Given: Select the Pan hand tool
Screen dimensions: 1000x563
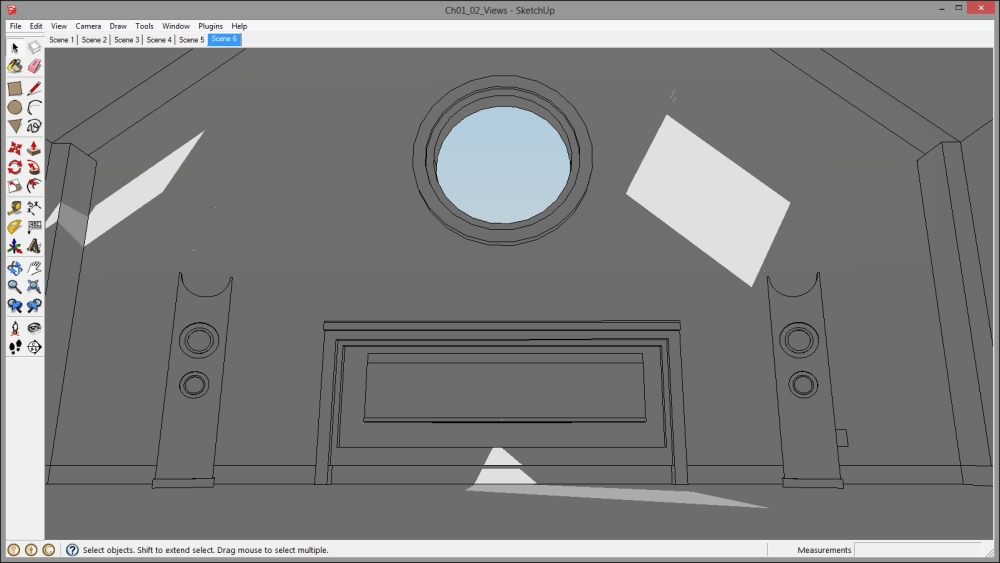Looking at the screenshot, I should [34, 268].
